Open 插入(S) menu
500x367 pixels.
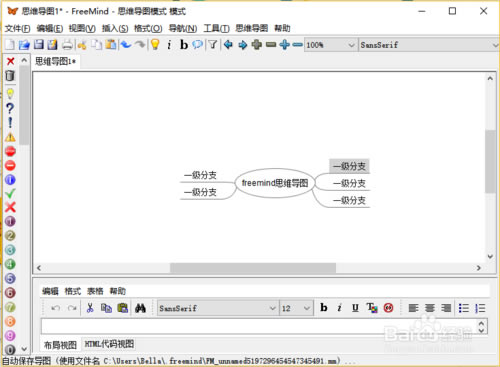[115, 28]
